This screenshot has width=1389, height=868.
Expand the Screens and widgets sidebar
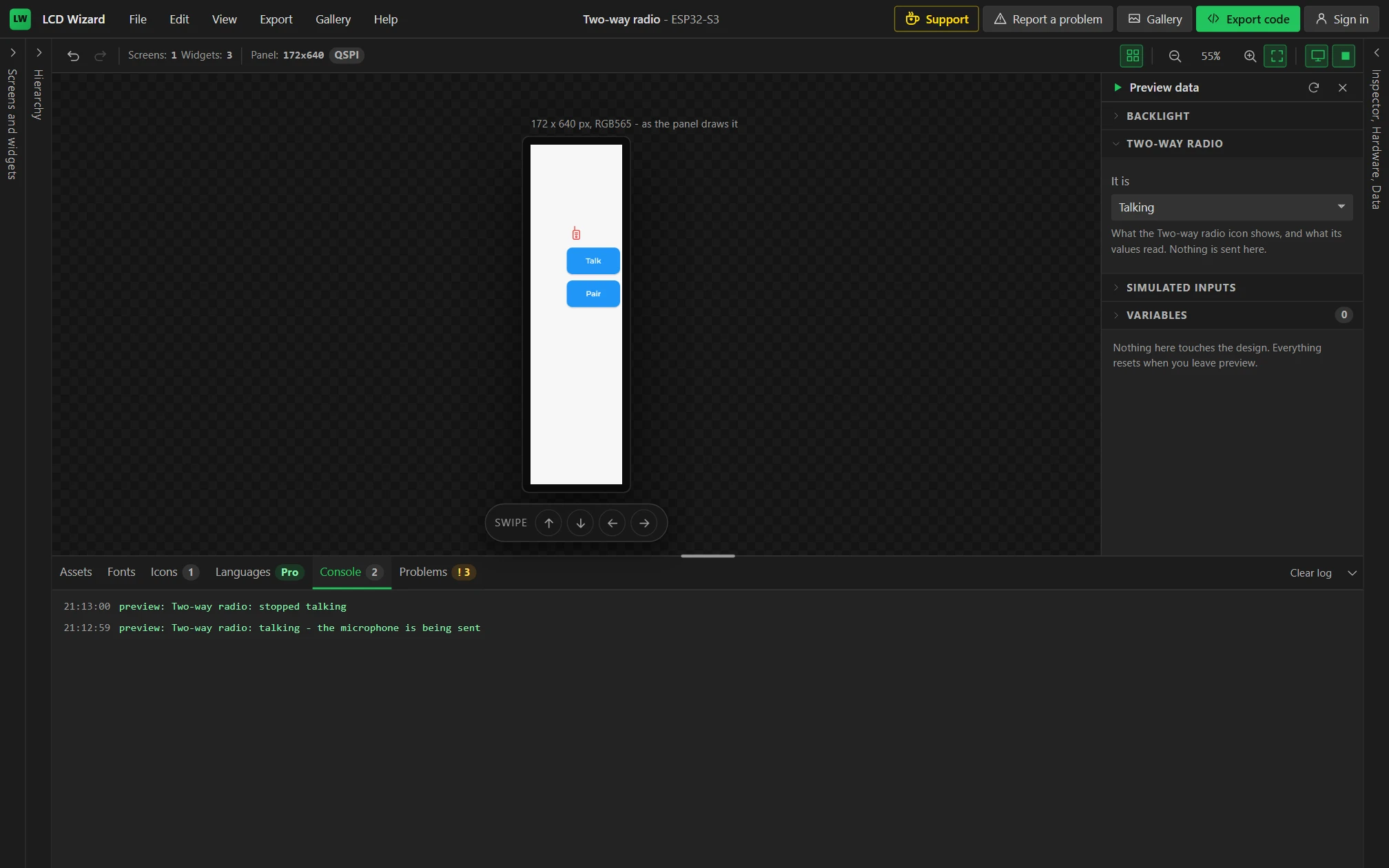(12, 53)
